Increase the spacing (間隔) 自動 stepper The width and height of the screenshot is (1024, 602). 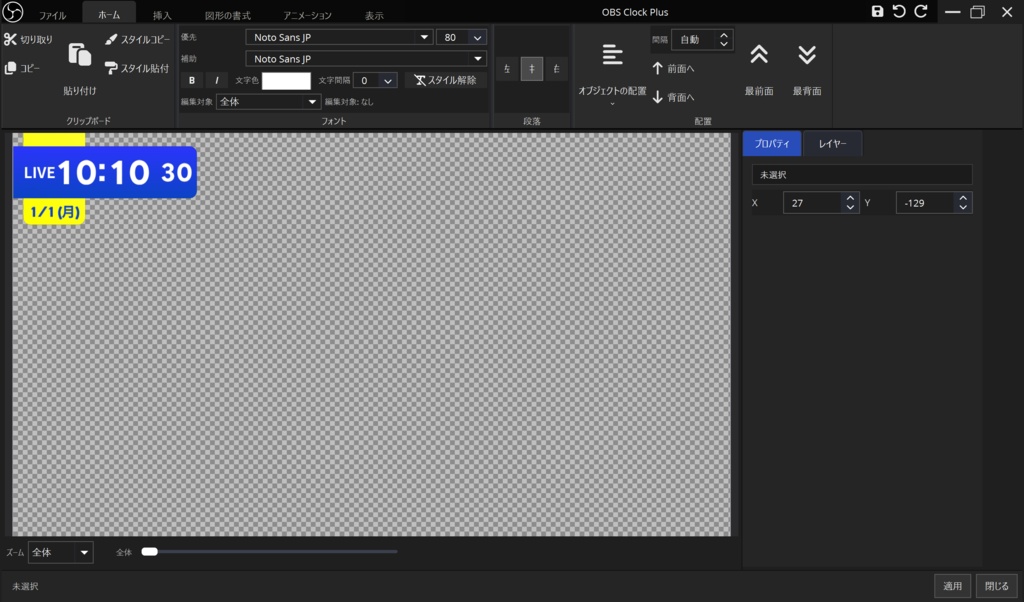coord(724,35)
